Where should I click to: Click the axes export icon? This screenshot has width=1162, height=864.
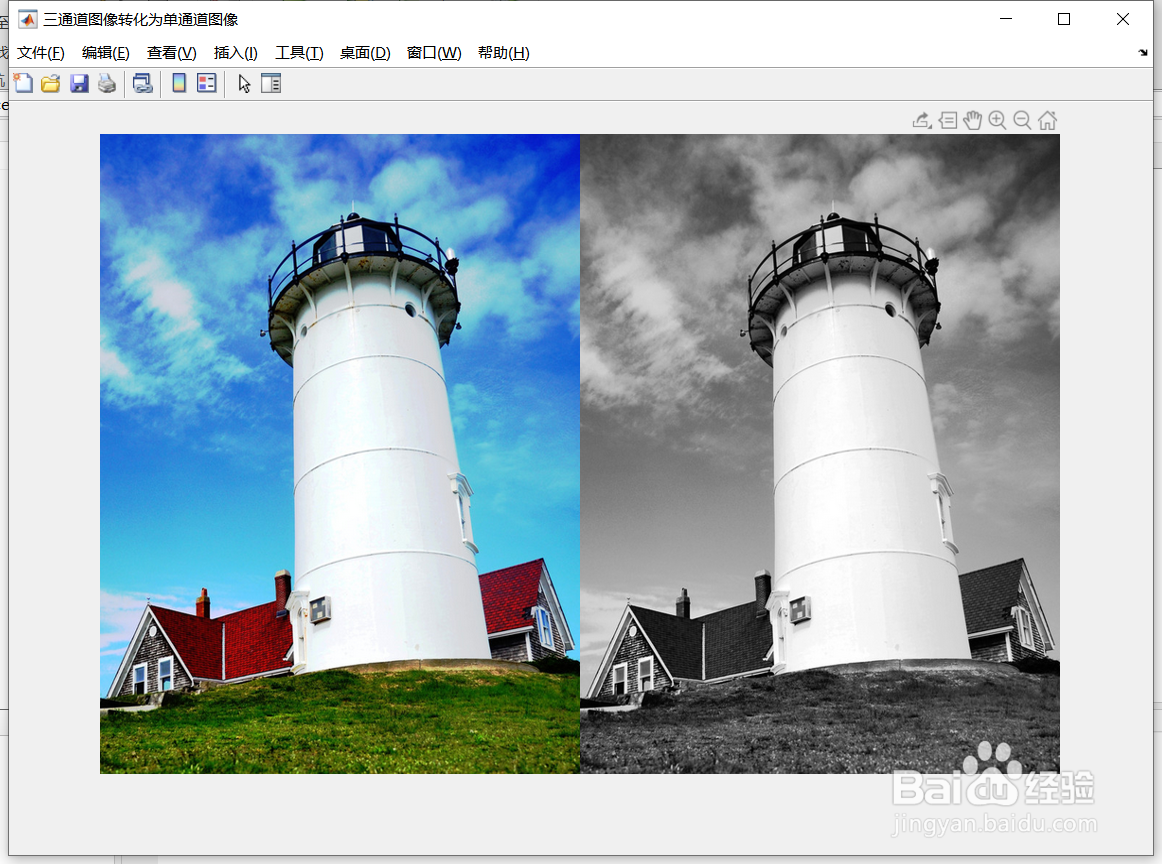coord(922,120)
